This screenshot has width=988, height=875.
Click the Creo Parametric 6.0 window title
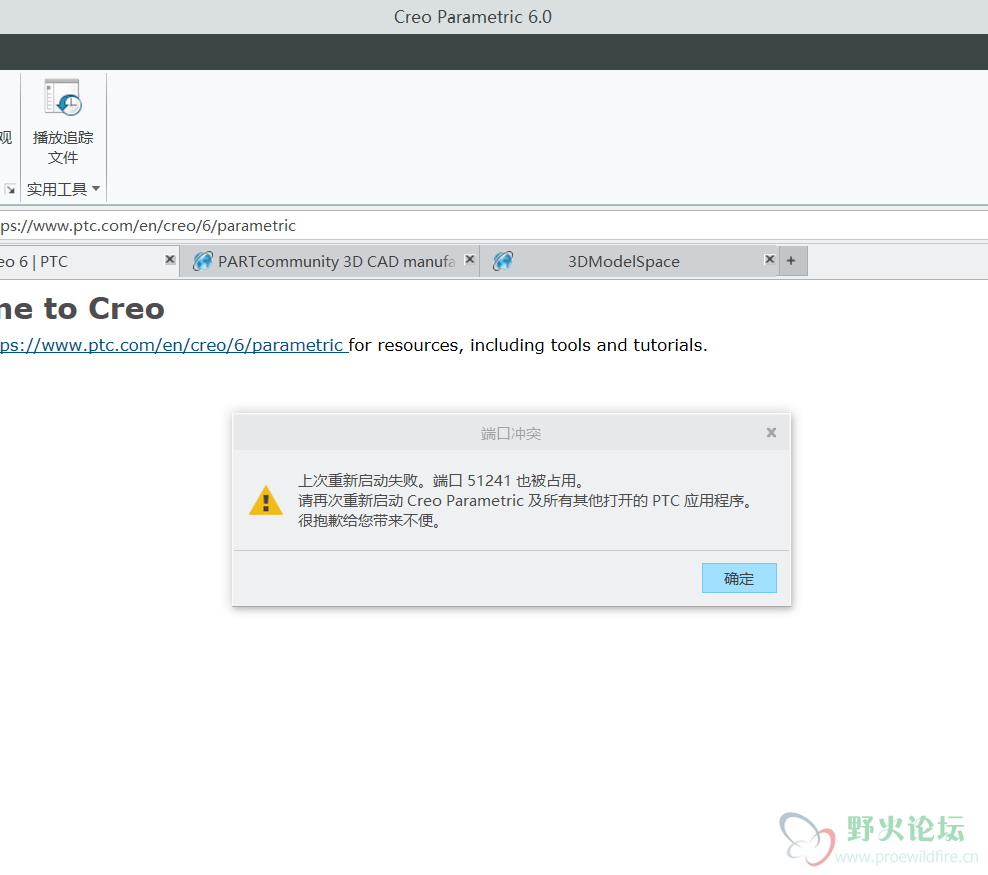473,17
